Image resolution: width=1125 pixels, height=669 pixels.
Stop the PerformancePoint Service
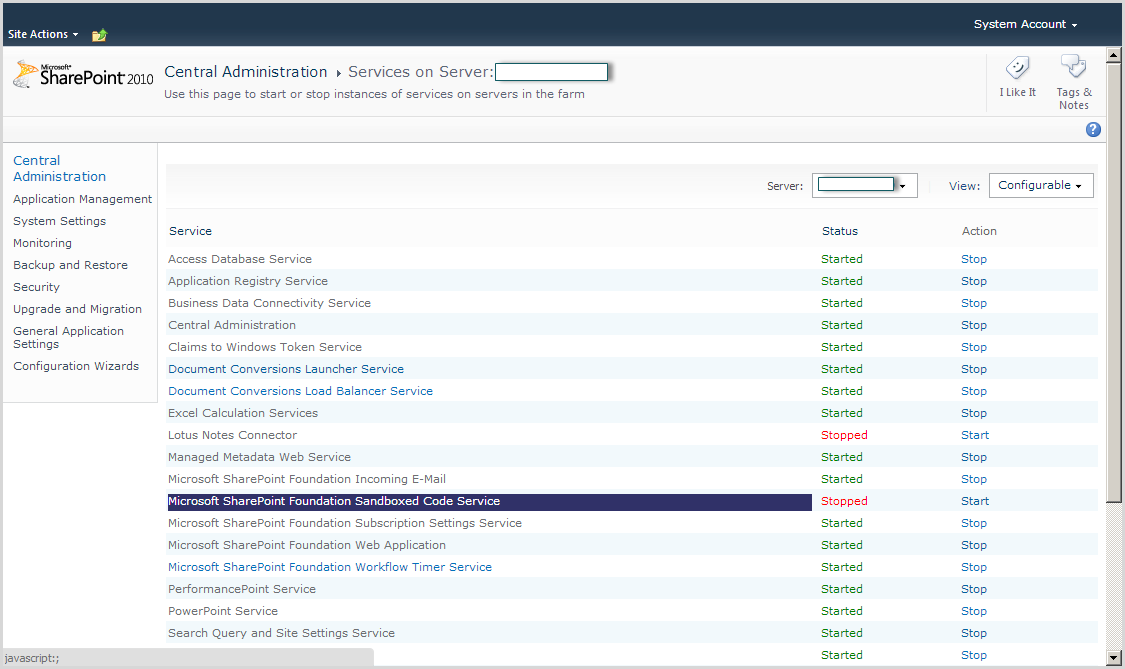click(x=974, y=589)
